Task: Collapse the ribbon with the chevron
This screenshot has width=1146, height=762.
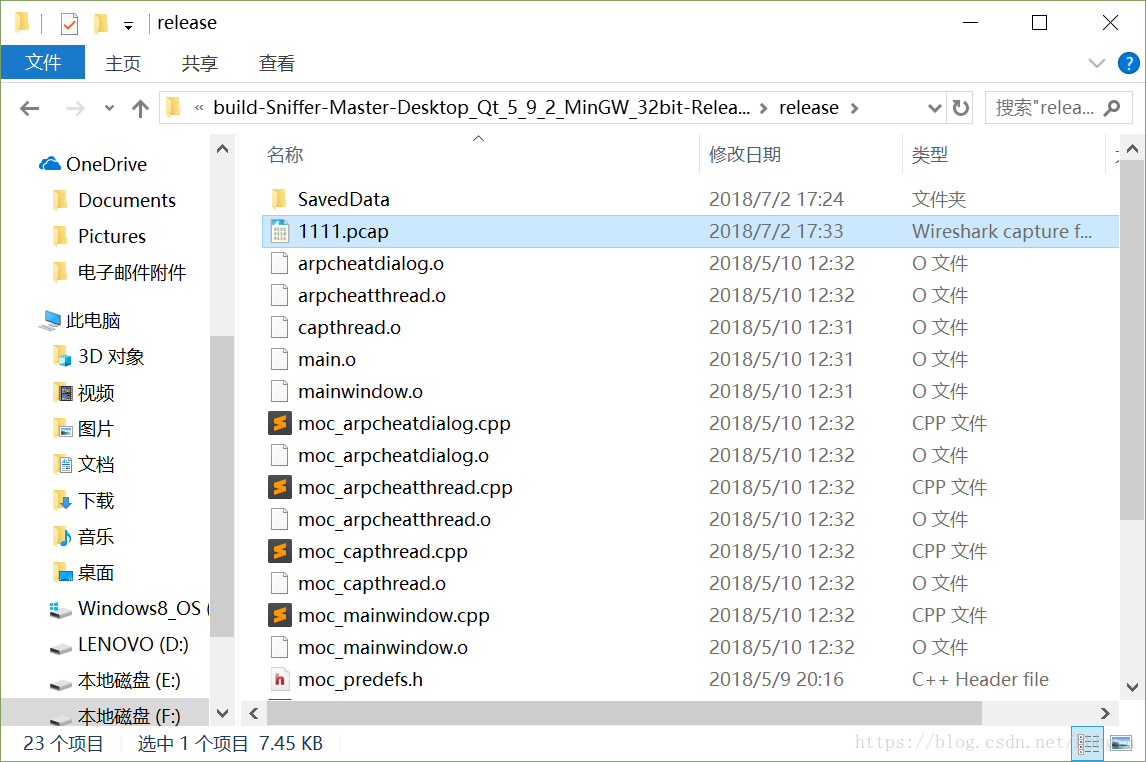Action: click(1097, 62)
